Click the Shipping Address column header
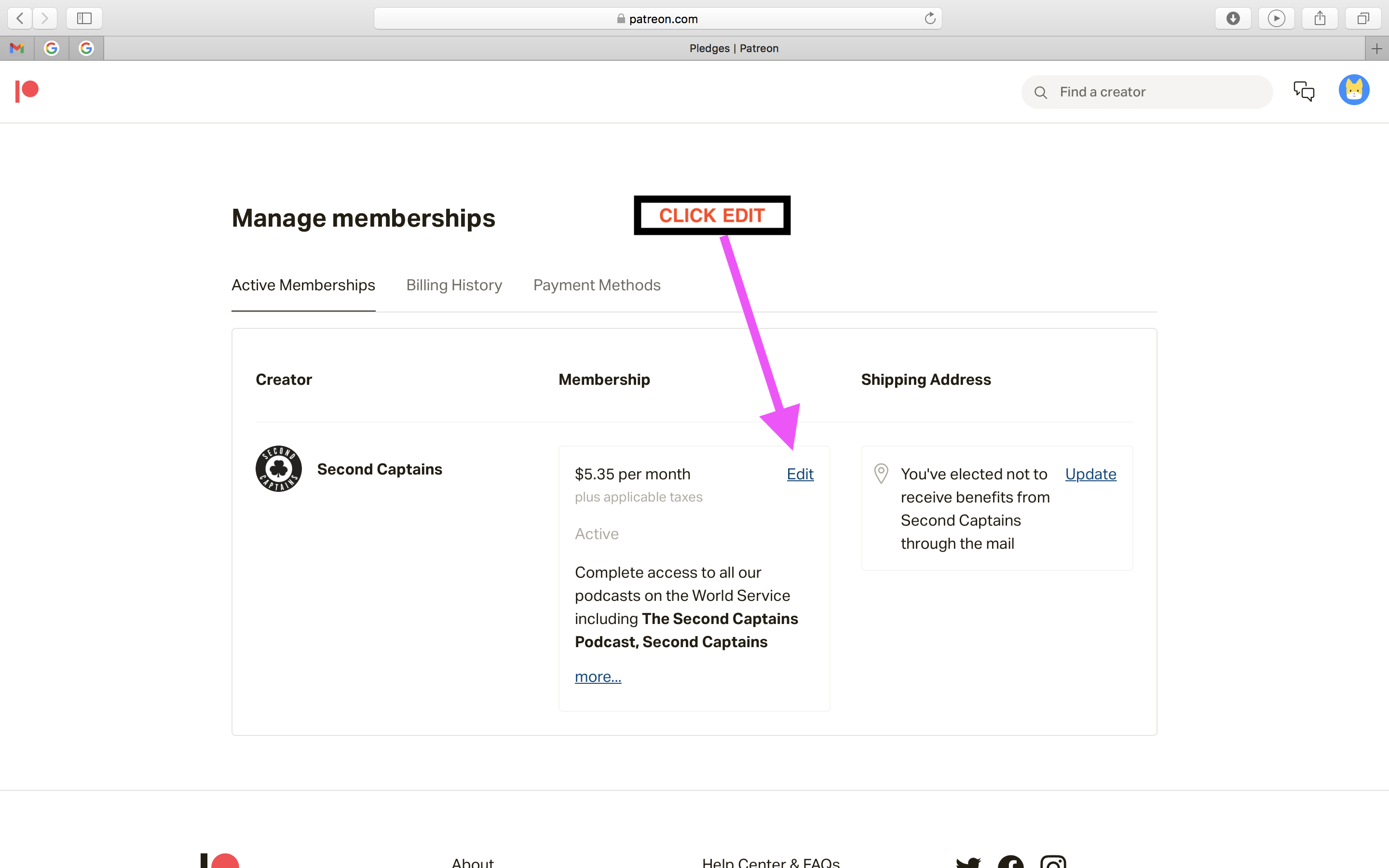 click(926, 380)
